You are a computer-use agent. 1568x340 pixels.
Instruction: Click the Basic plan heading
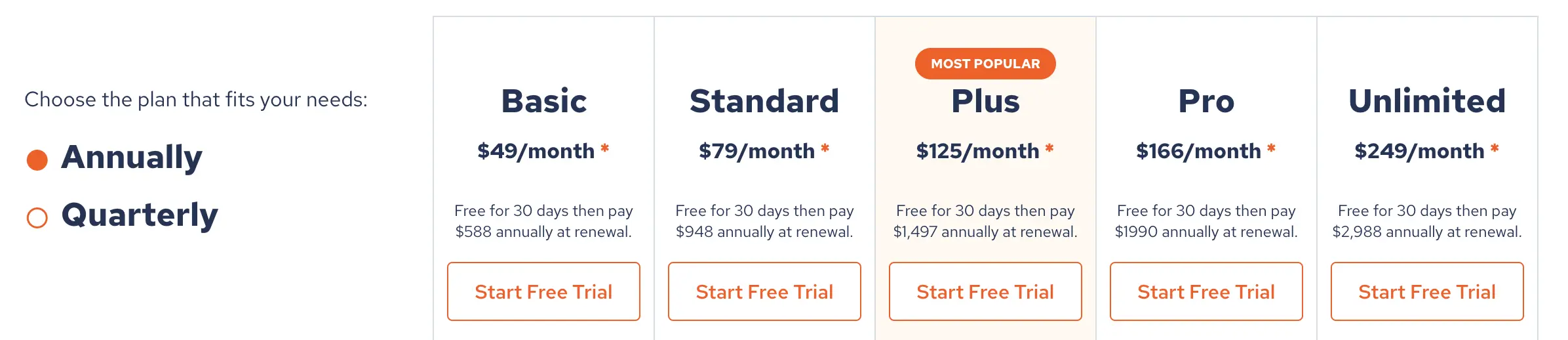[543, 101]
